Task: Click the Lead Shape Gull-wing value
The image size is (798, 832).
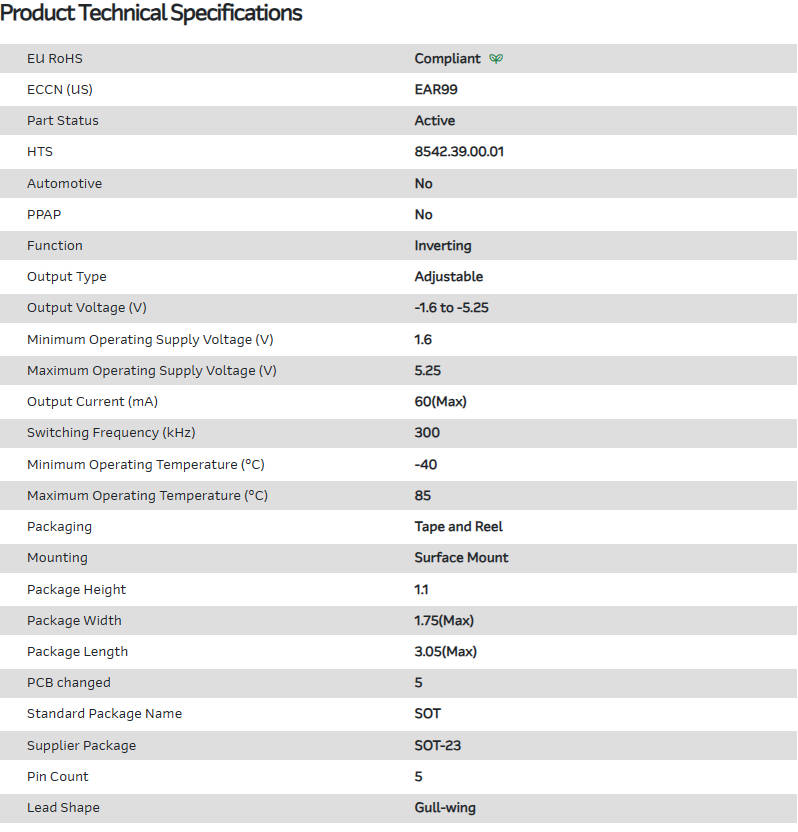Action: point(445,808)
